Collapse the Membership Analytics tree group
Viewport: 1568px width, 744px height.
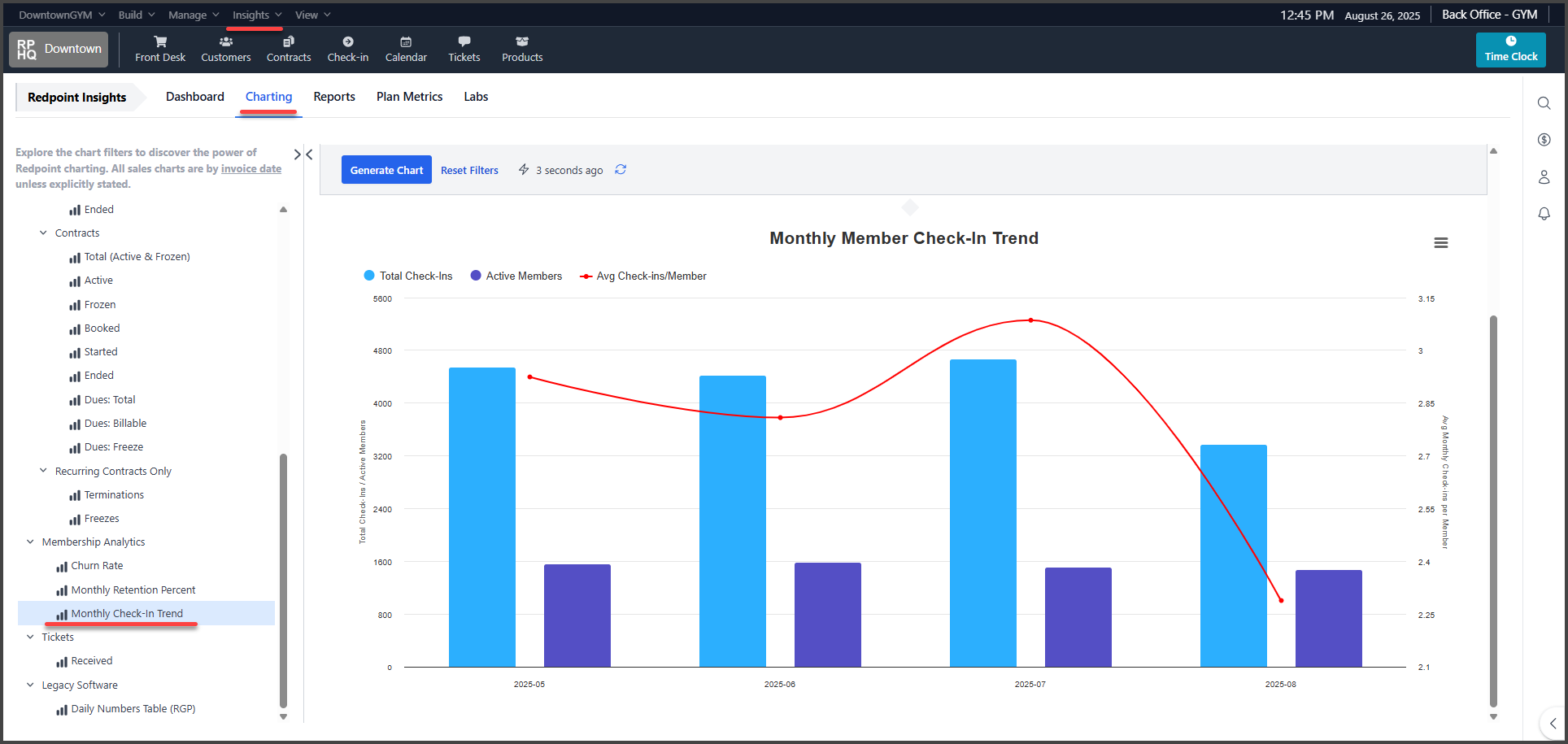point(31,542)
